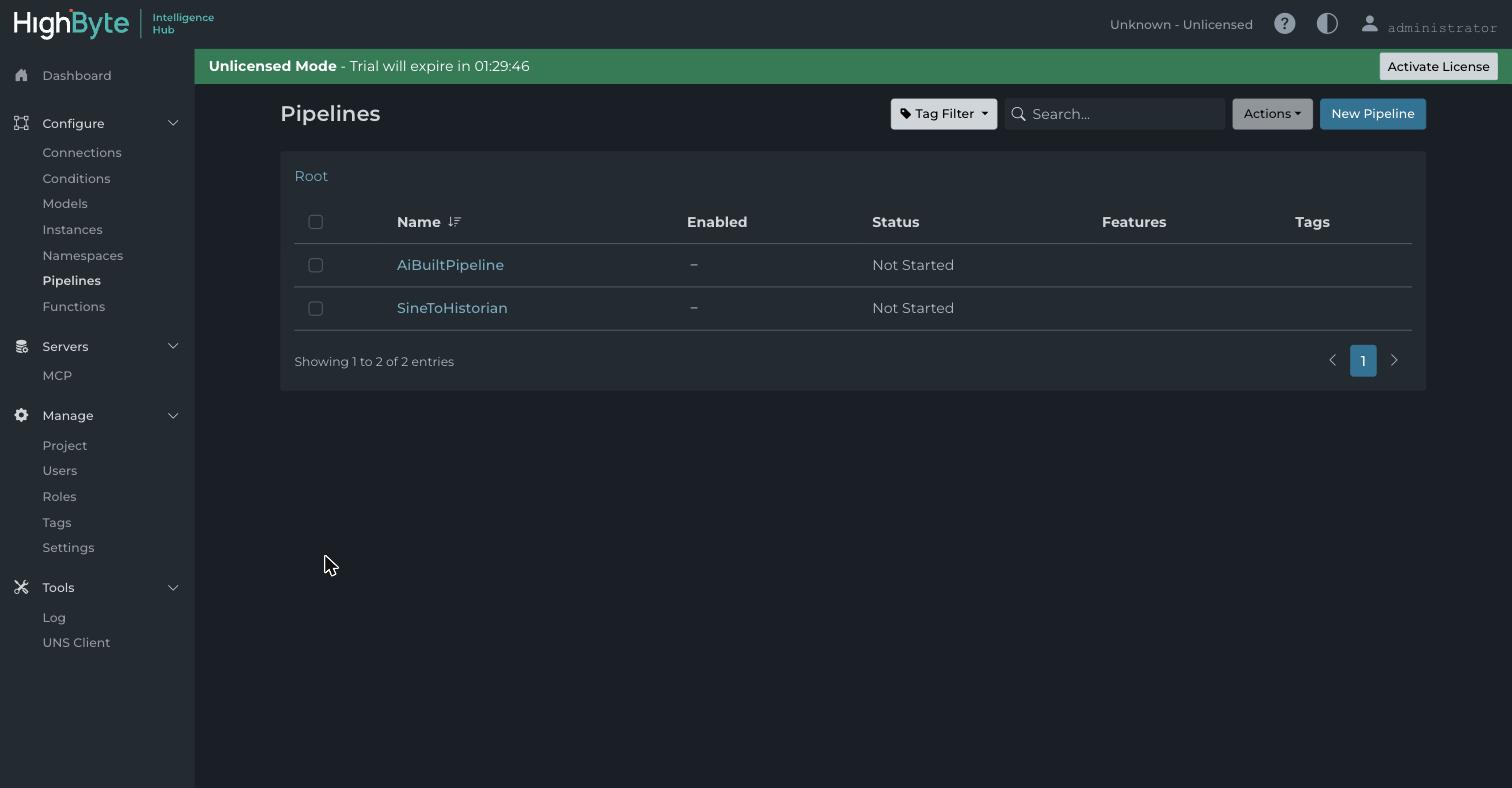This screenshot has width=1512, height=788.
Task: Collapse the Tools section chevron
Action: 173,587
